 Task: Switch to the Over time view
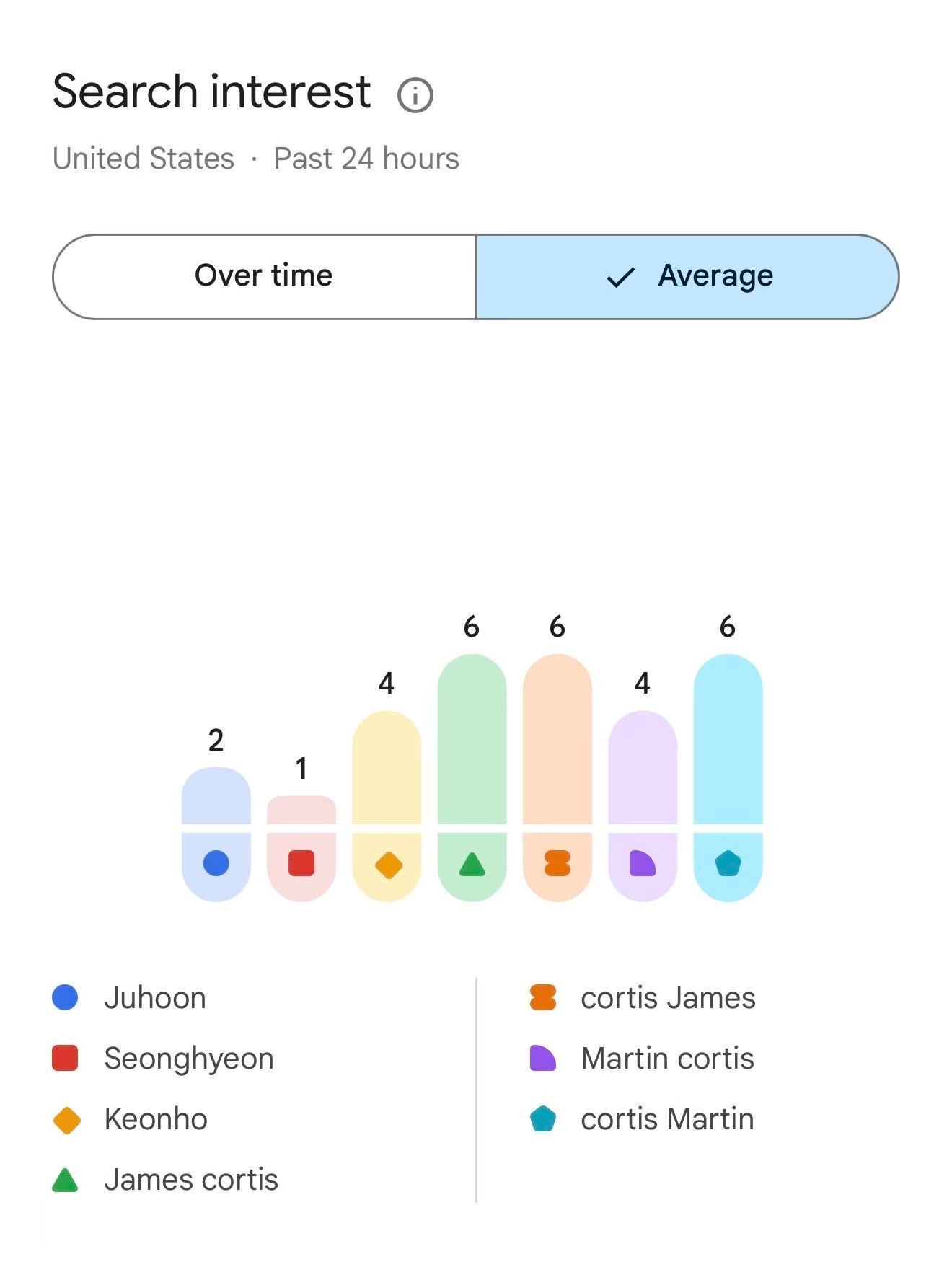(x=264, y=276)
